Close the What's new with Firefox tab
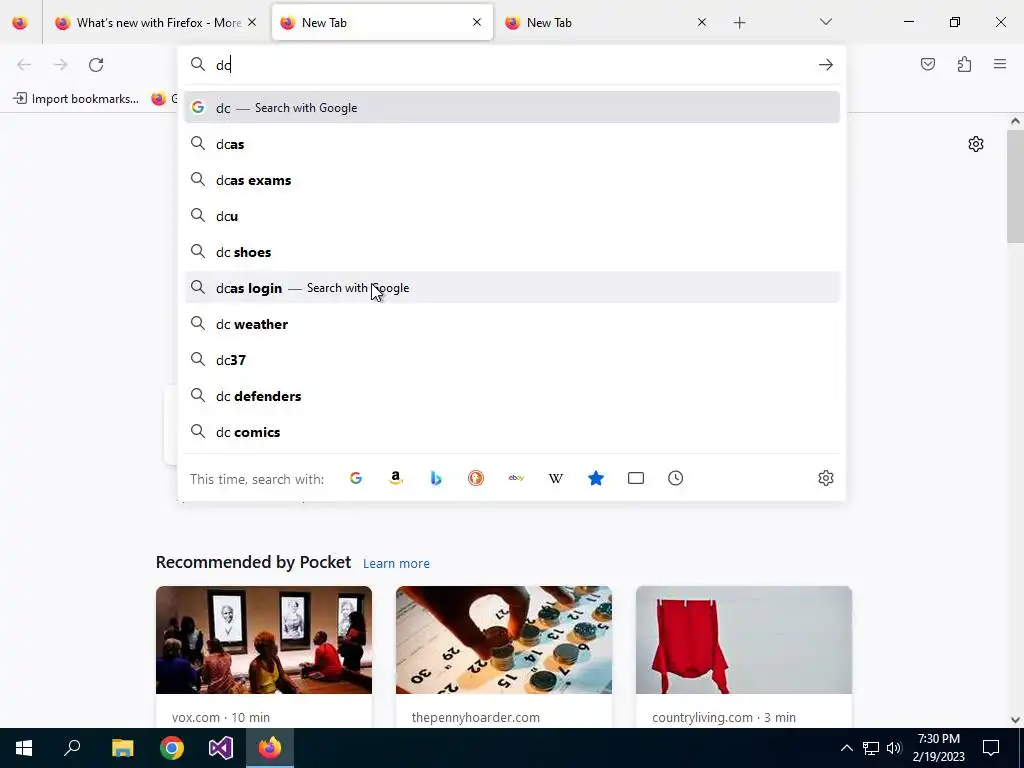The image size is (1024, 768). tap(252, 23)
